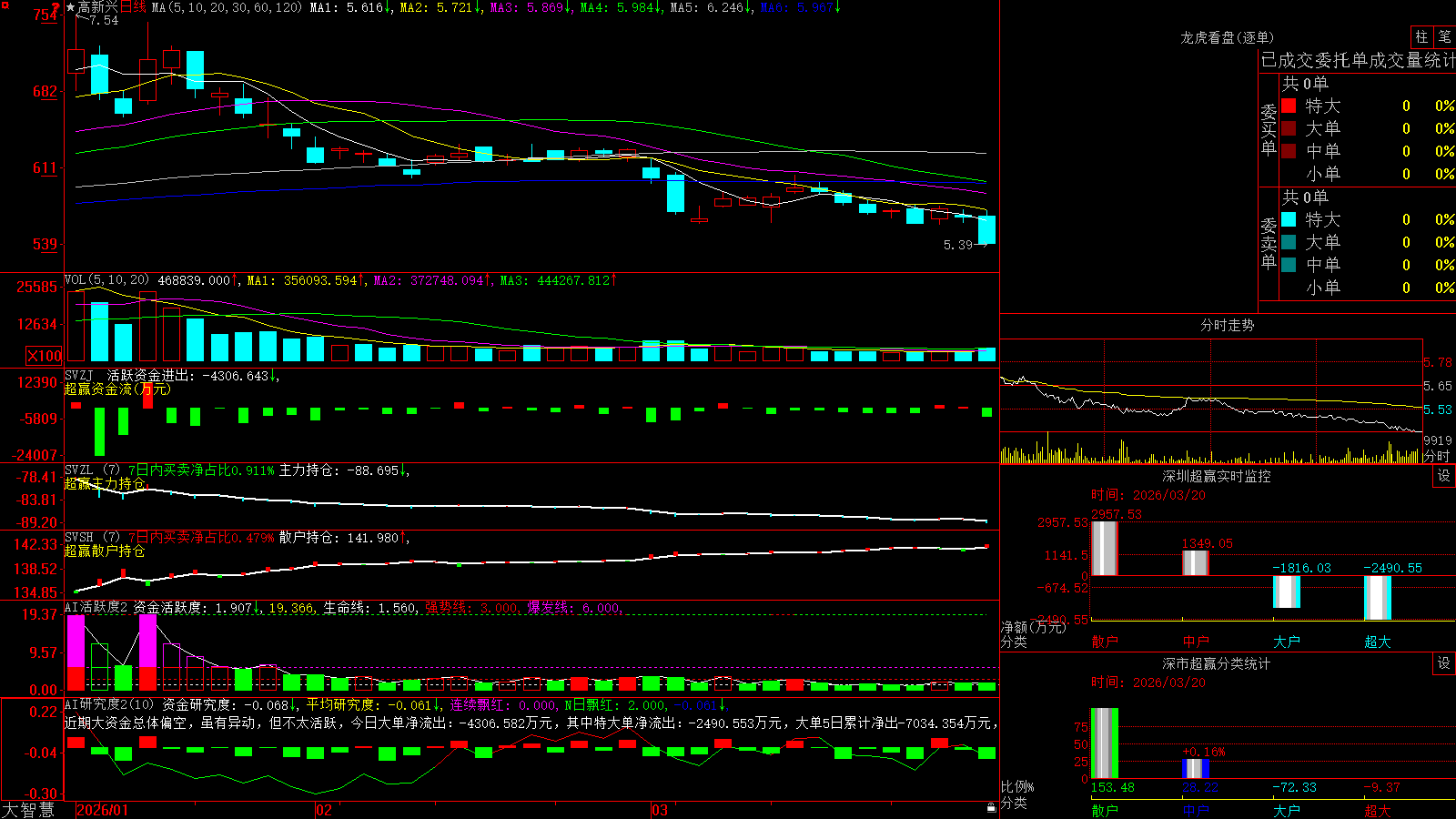Screen dimensions: 1456x819
Task: Click the 平均研究度: -0.061 value
Action: click(x=368, y=704)
